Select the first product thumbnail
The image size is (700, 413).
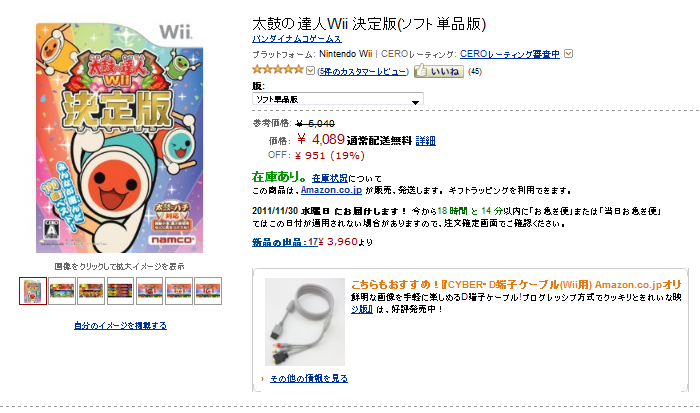tap(33, 291)
